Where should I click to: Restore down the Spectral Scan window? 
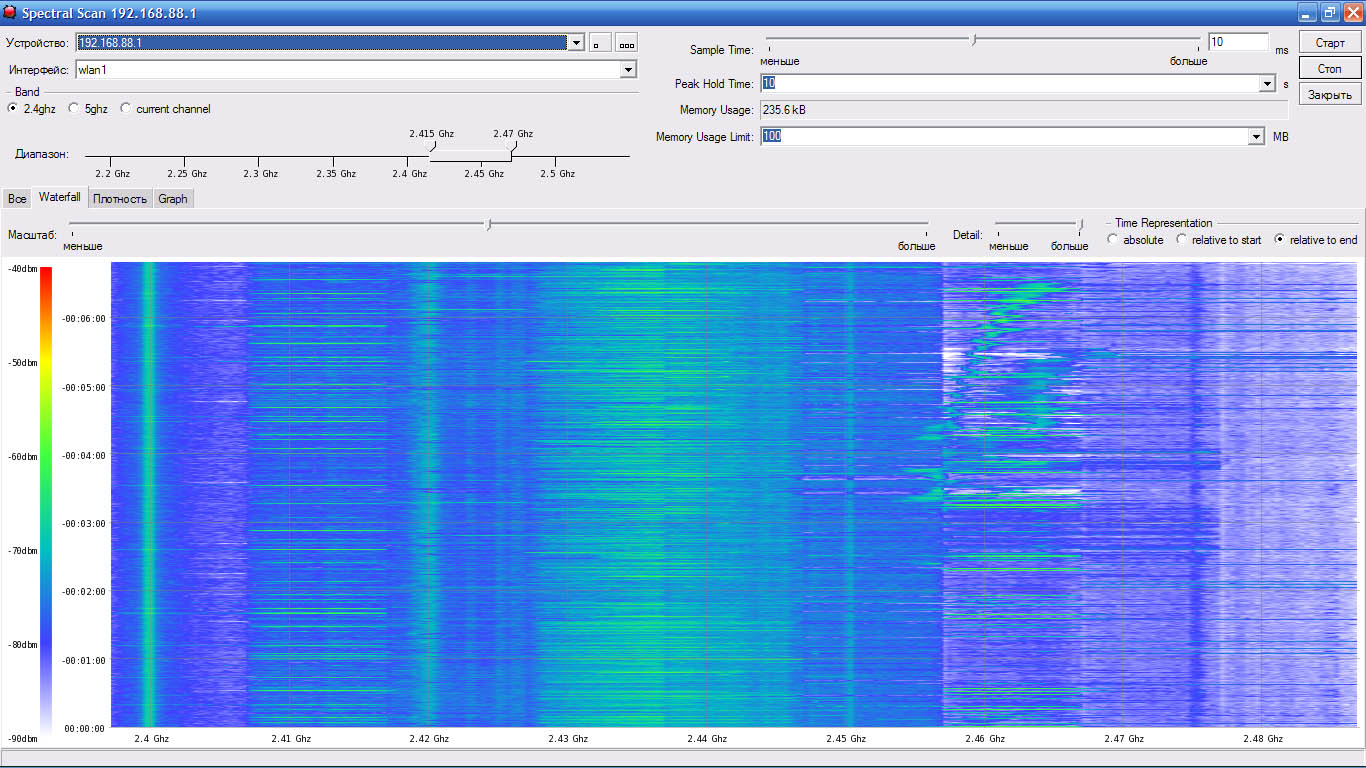[1330, 12]
